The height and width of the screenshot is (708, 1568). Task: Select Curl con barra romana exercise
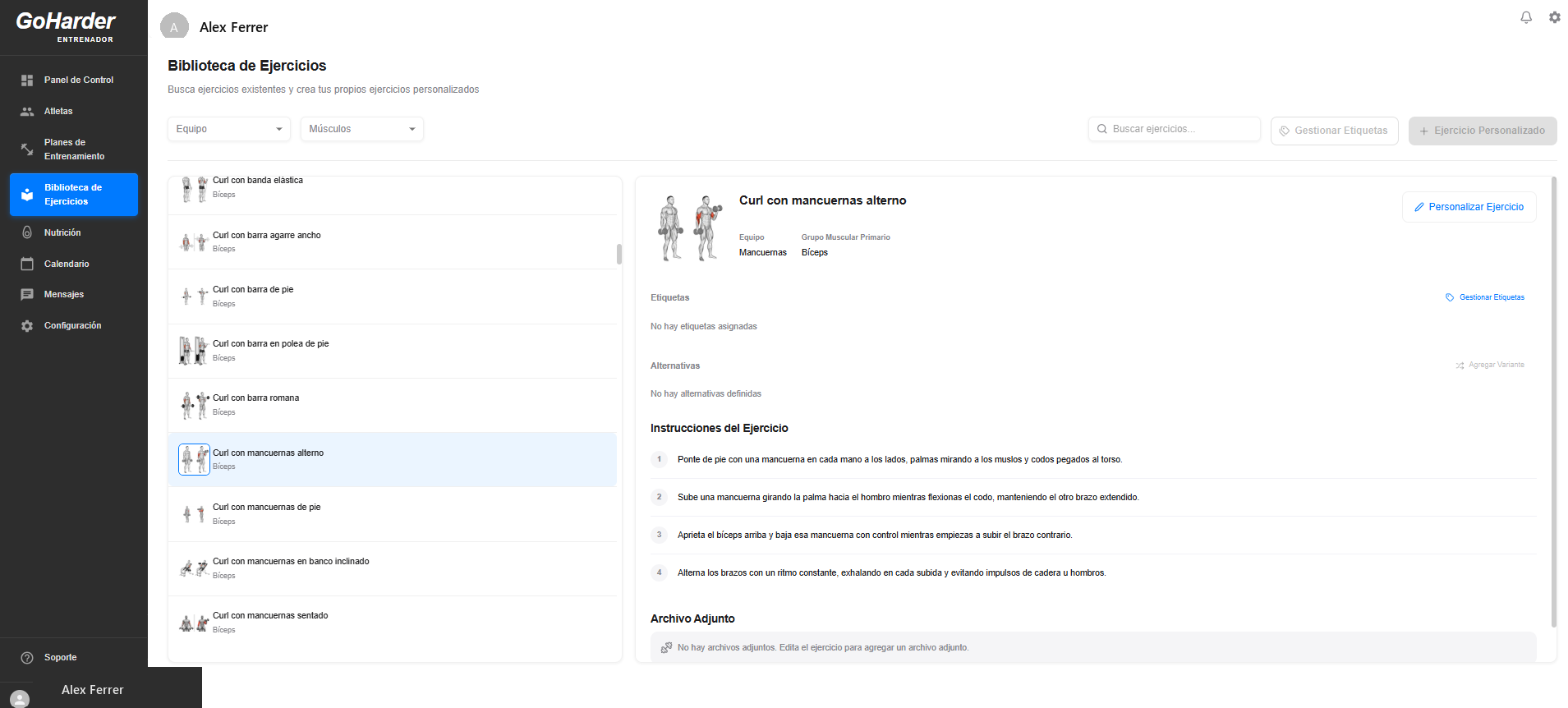(x=393, y=405)
